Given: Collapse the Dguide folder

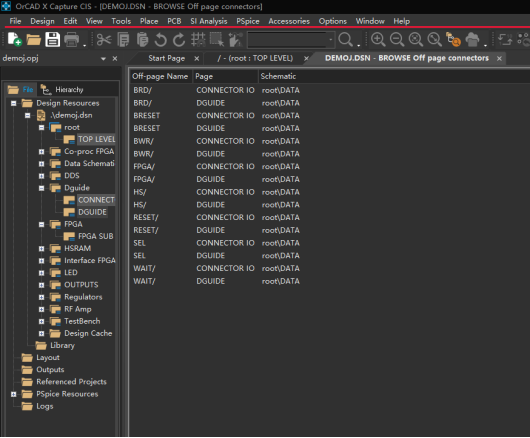Looking at the screenshot, I should (41, 188).
